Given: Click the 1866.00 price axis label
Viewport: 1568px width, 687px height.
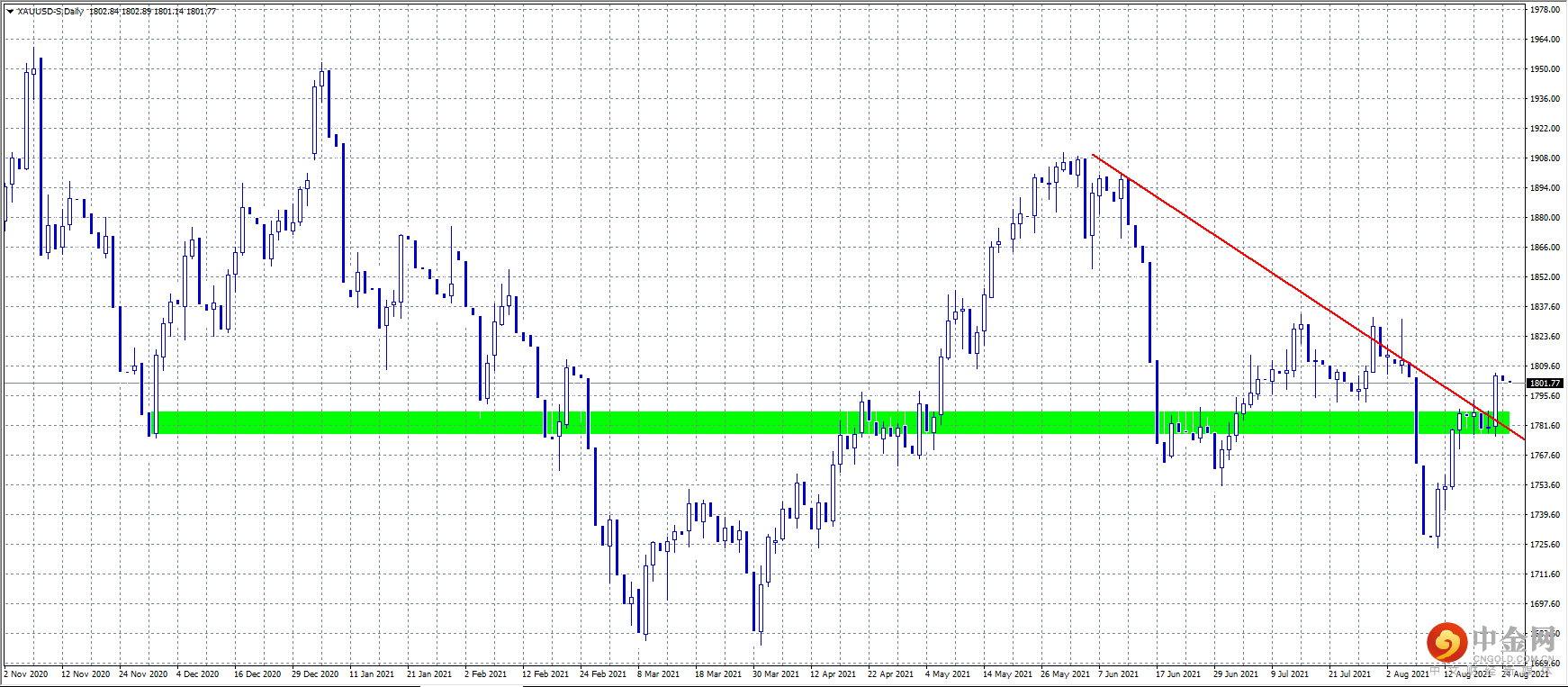Looking at the screenshot, I should coord(1545,248).
